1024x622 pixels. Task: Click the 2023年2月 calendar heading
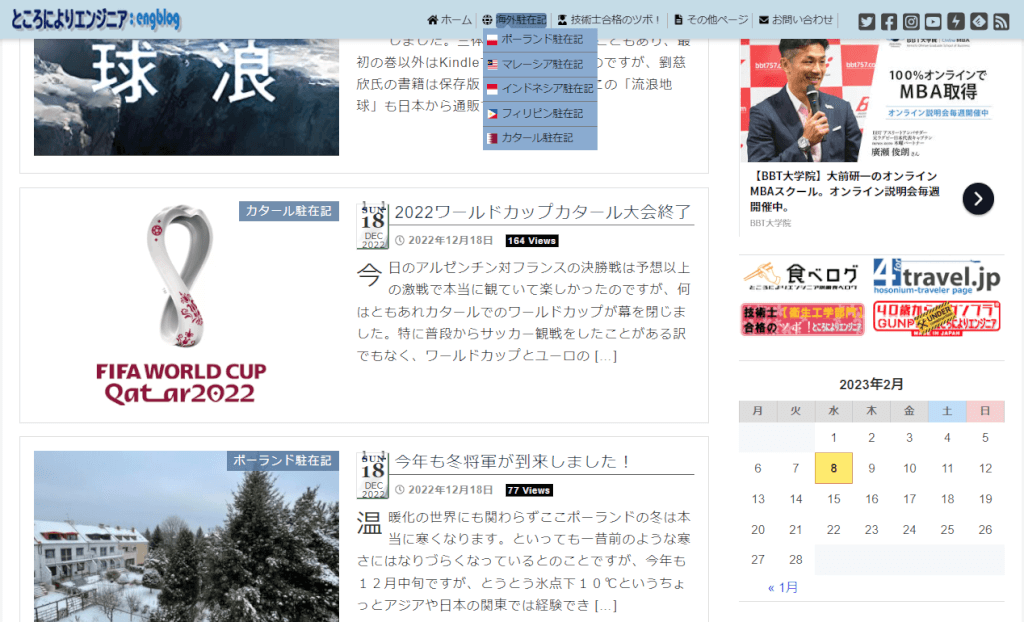(x=871, y=384)
